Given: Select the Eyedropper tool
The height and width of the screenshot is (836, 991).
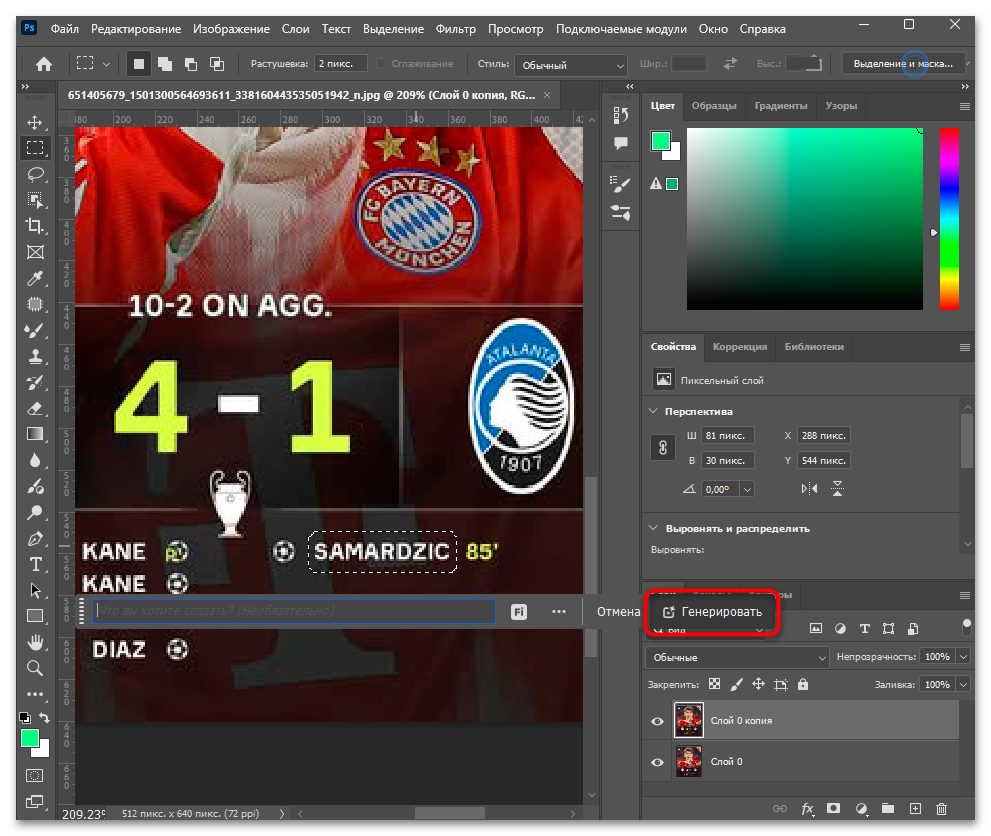Looking at the screenshot, I should 35,278.
